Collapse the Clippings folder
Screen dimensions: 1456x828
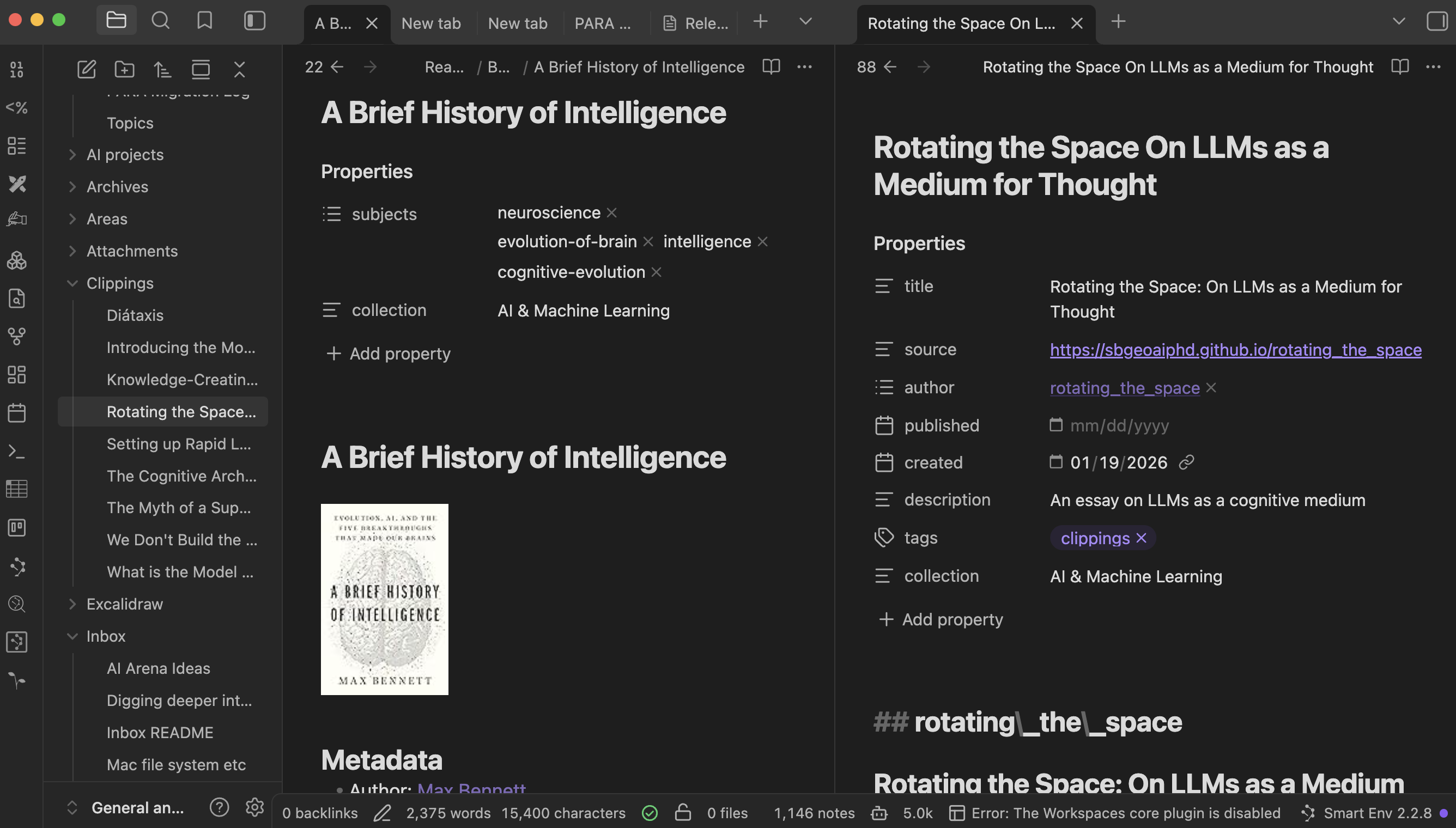coord(72,283)
